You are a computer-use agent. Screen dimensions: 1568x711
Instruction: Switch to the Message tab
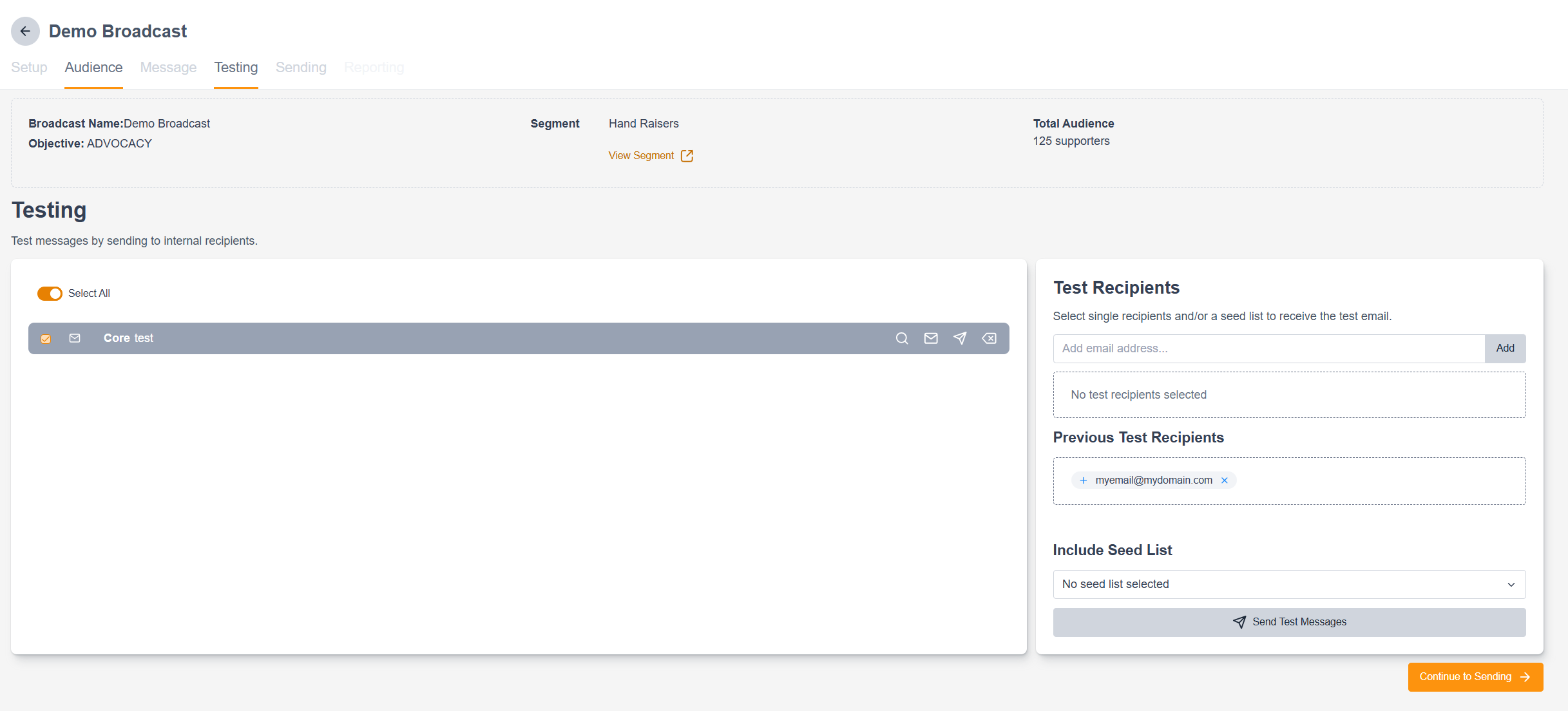pyautogui.click(x=168, y=68)
